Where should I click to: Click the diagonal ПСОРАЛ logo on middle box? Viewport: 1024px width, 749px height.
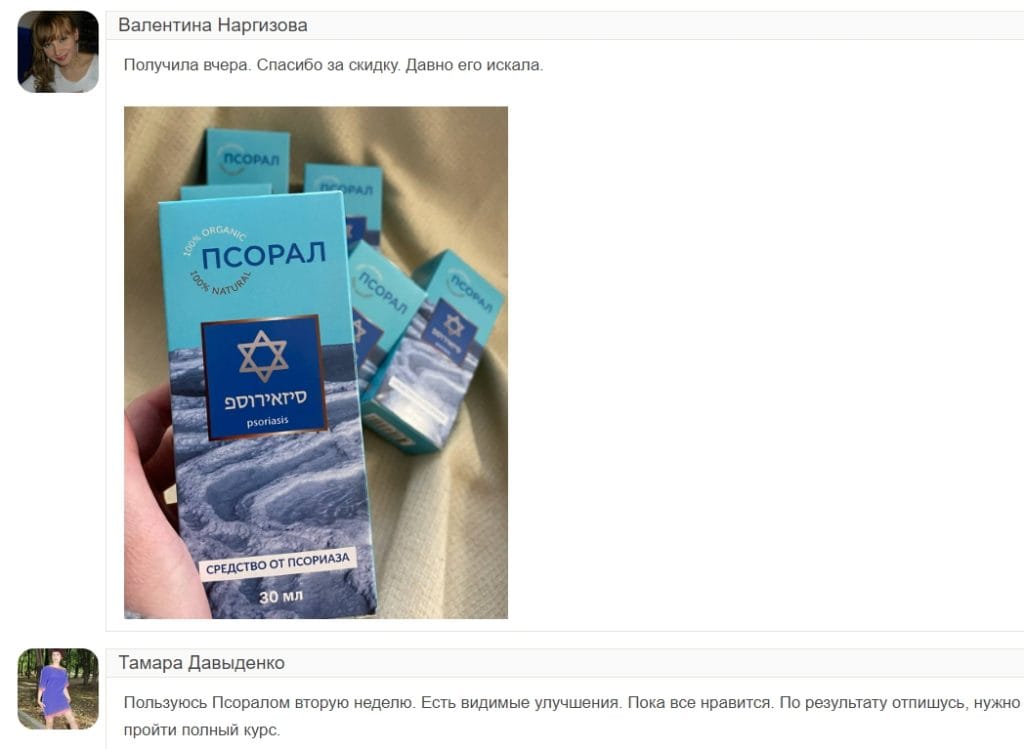pos(383,292)
